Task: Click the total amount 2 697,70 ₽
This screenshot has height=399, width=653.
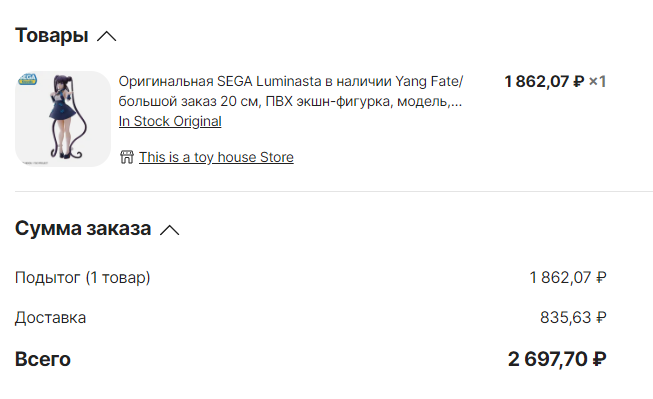Action: tap(557, 359)
